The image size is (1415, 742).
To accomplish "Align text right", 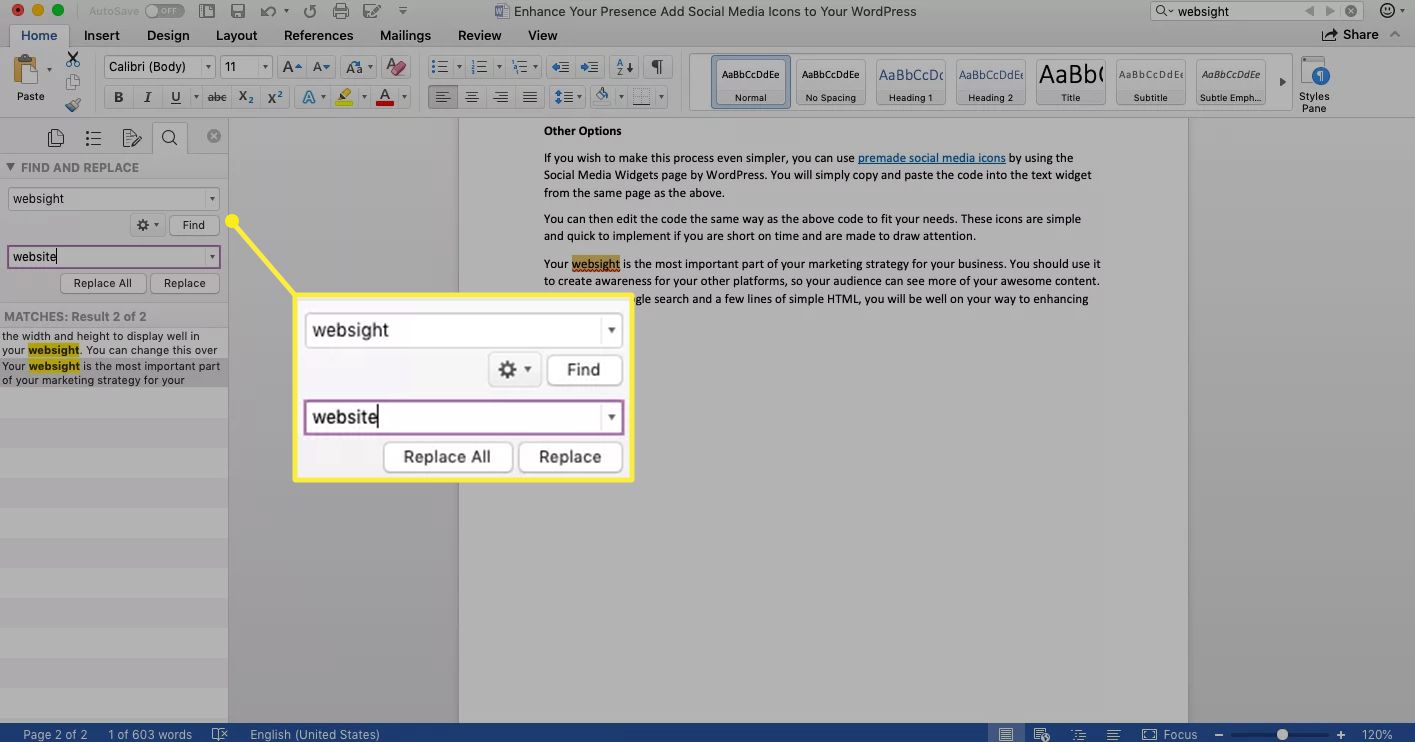I will (501, 97).
